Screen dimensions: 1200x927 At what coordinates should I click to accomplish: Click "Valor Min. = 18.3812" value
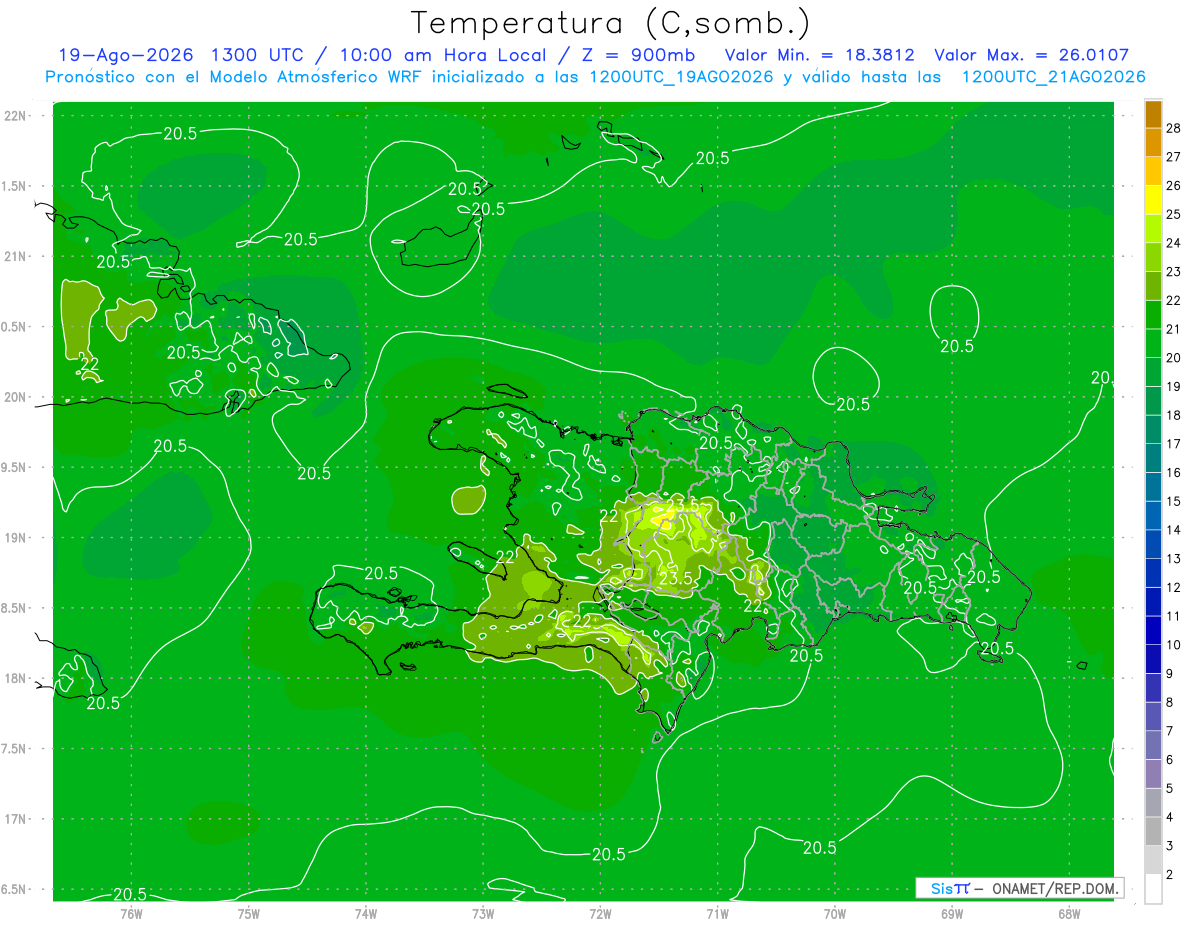[819, 55]
